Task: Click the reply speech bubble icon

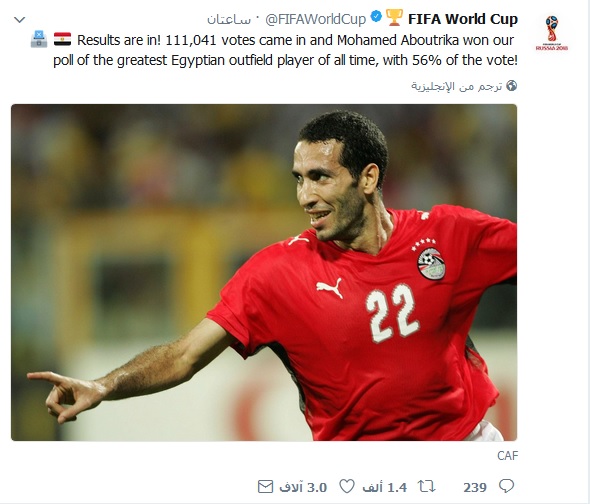Action: click(506, 486)
